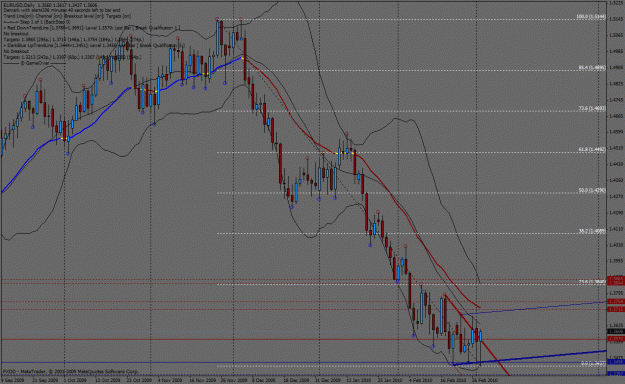
Task: Click the black current price tag on axis
Action: point(616,331)
